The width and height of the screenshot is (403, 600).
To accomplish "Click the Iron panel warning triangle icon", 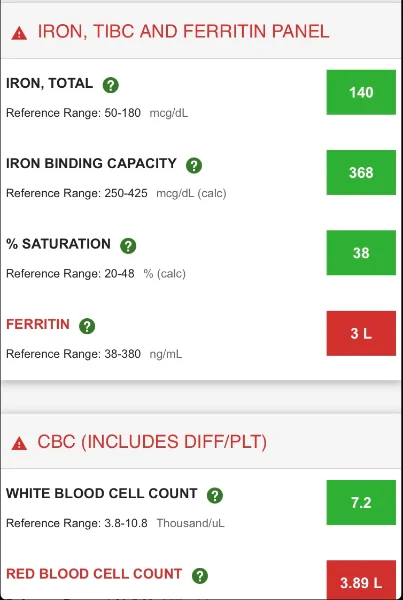I will [x=19, y=34].
